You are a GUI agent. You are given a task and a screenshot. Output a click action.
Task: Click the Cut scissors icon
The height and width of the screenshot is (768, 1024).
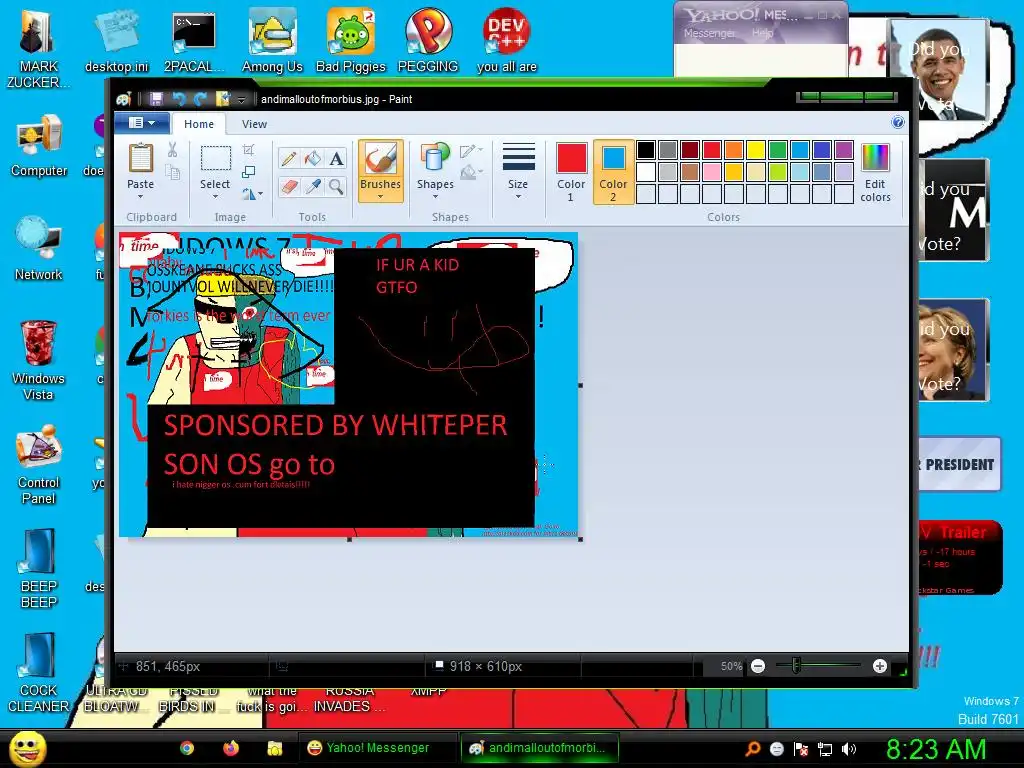point(172,150)
